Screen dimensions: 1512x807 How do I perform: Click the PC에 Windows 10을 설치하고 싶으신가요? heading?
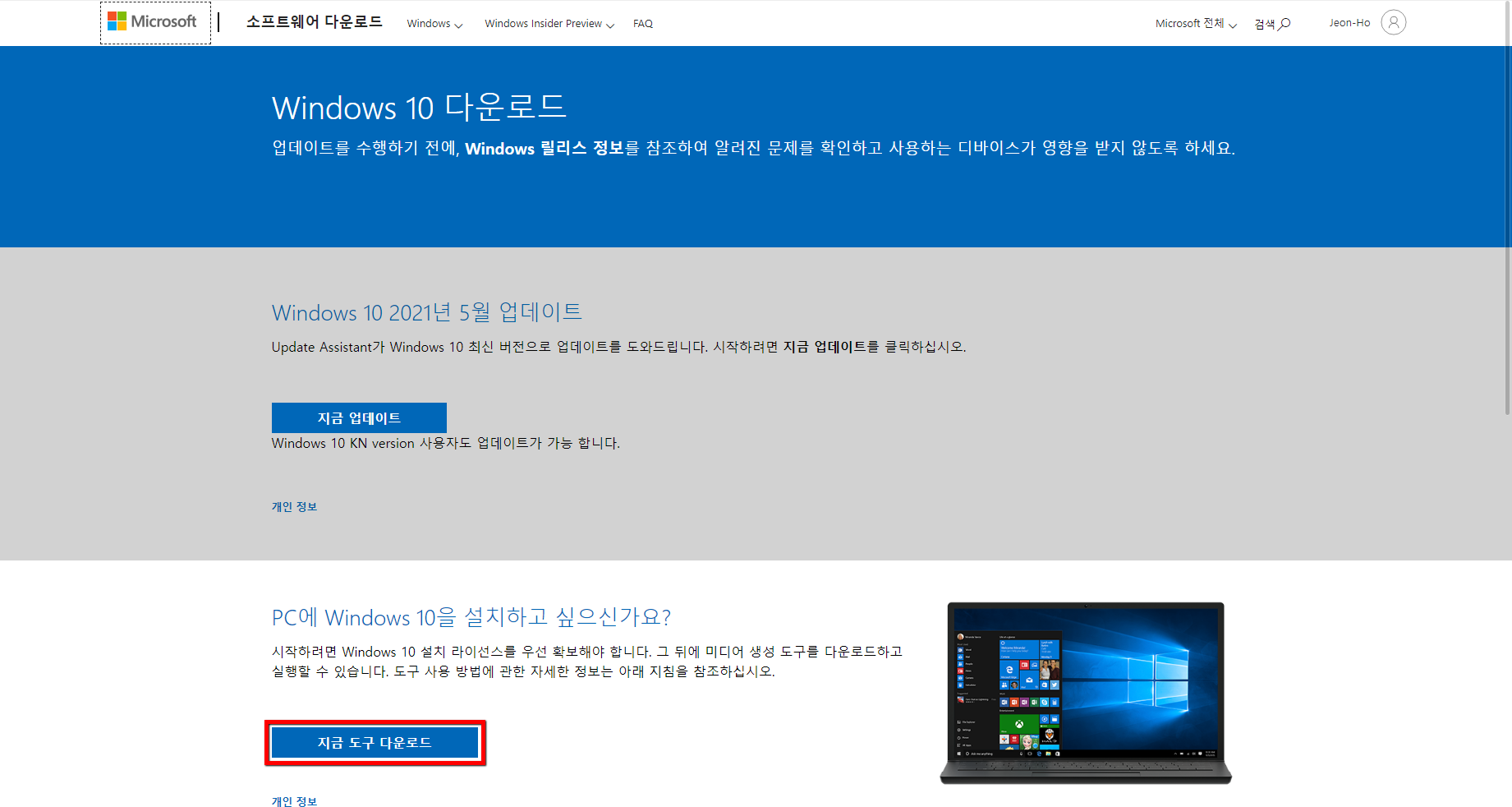coord(471,617)
